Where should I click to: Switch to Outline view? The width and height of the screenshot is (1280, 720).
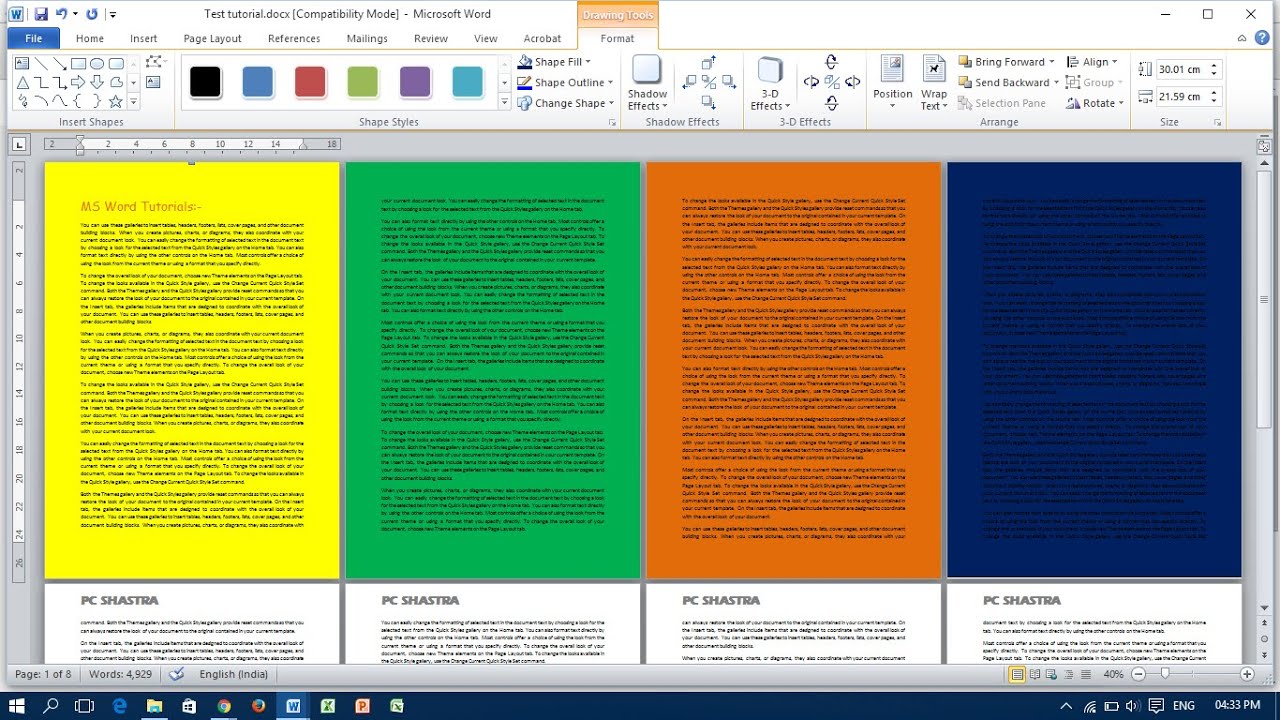pos(1068,674)
